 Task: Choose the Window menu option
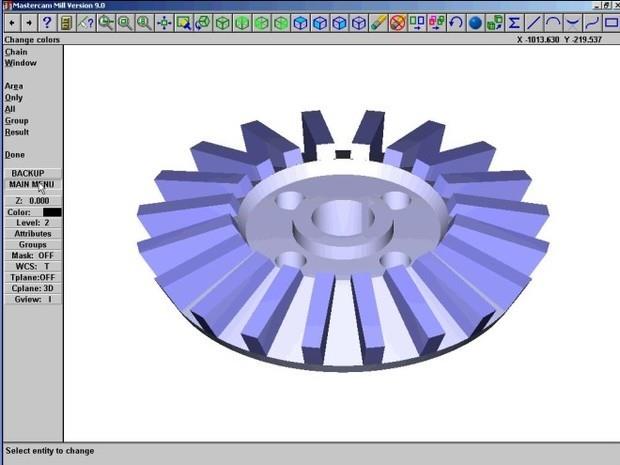(20, 63)
